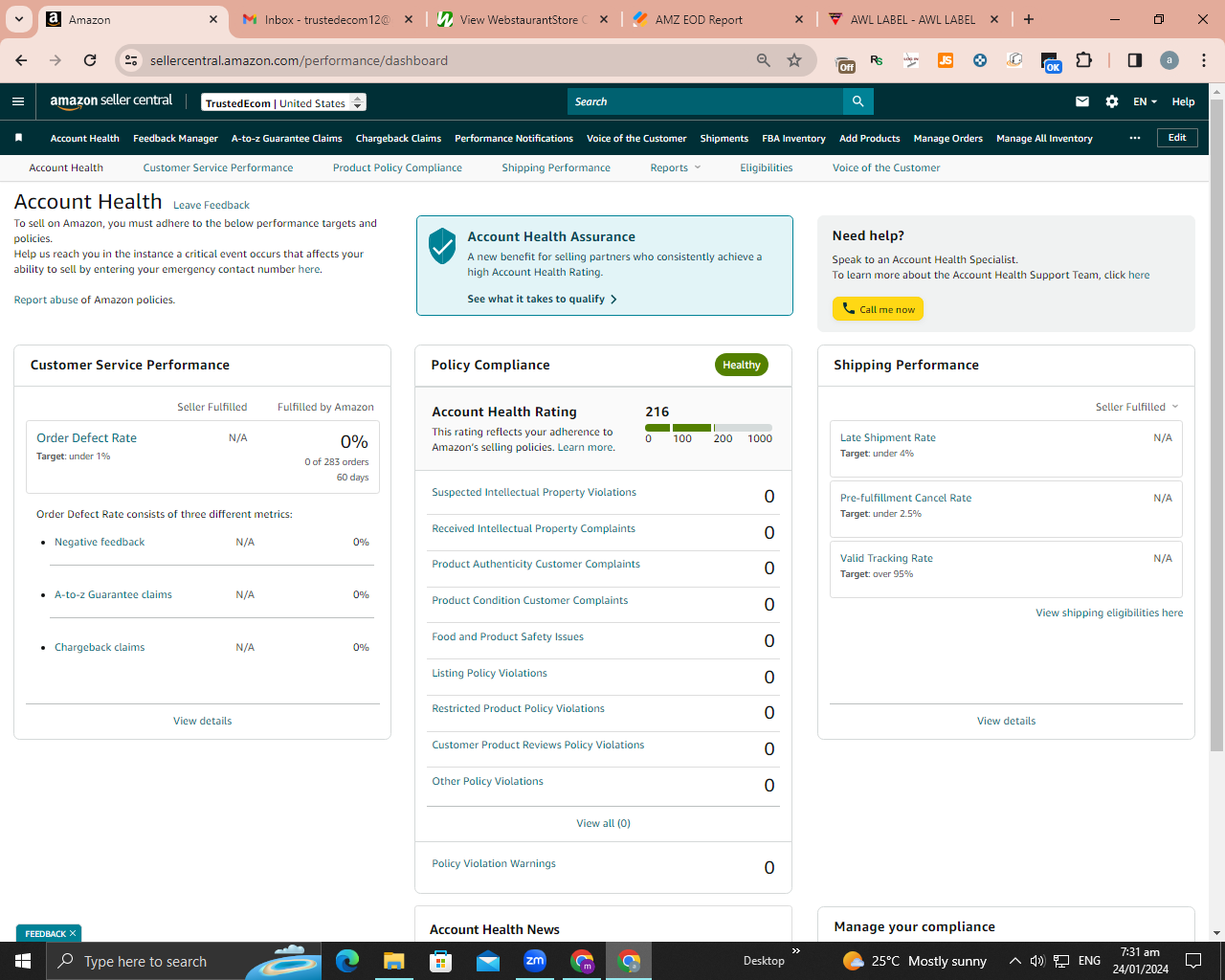
Task: Click the Windows taskbar search box
Action: (x=184, y=961)
